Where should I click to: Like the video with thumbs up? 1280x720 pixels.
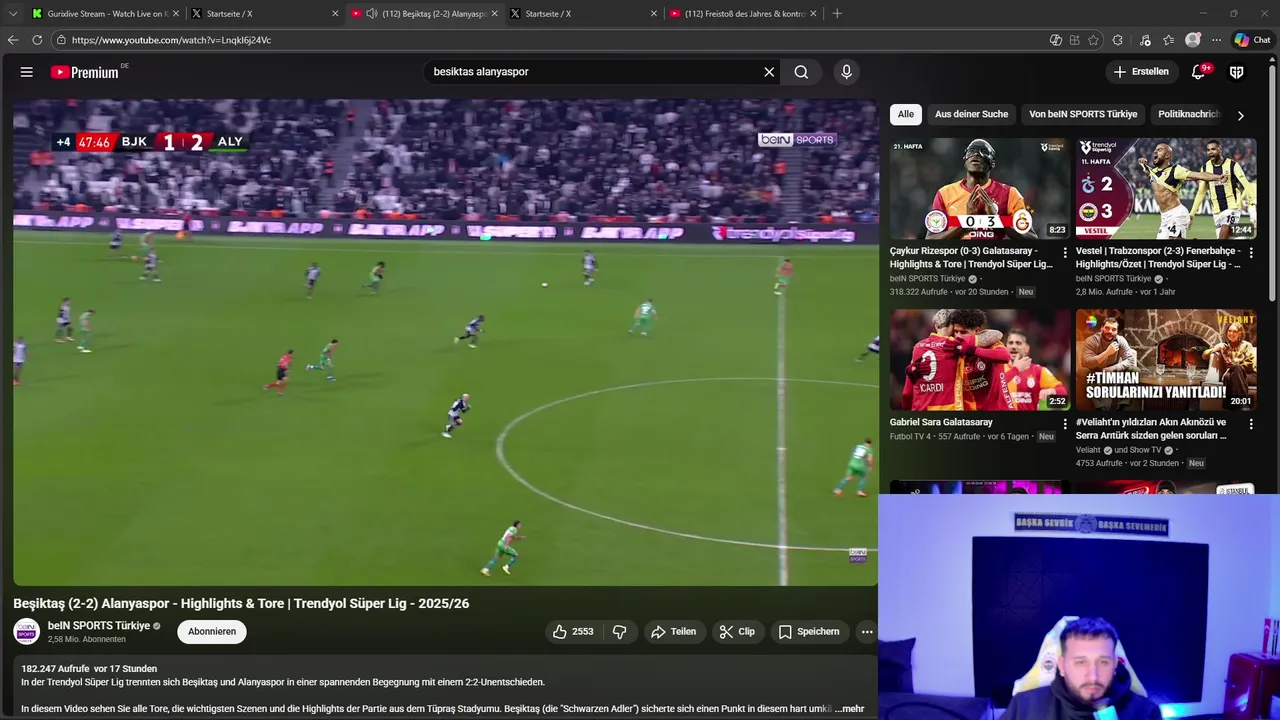tap(573, 632)
